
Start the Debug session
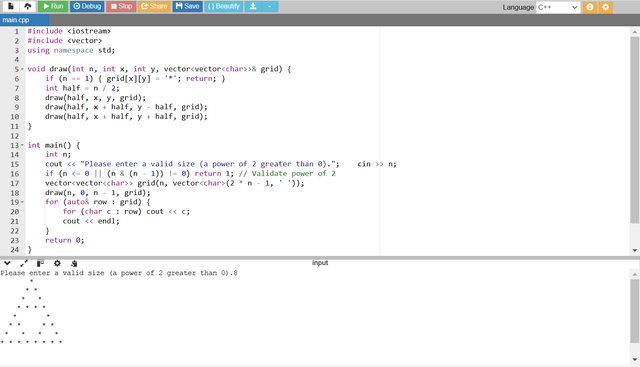(87, 6)
